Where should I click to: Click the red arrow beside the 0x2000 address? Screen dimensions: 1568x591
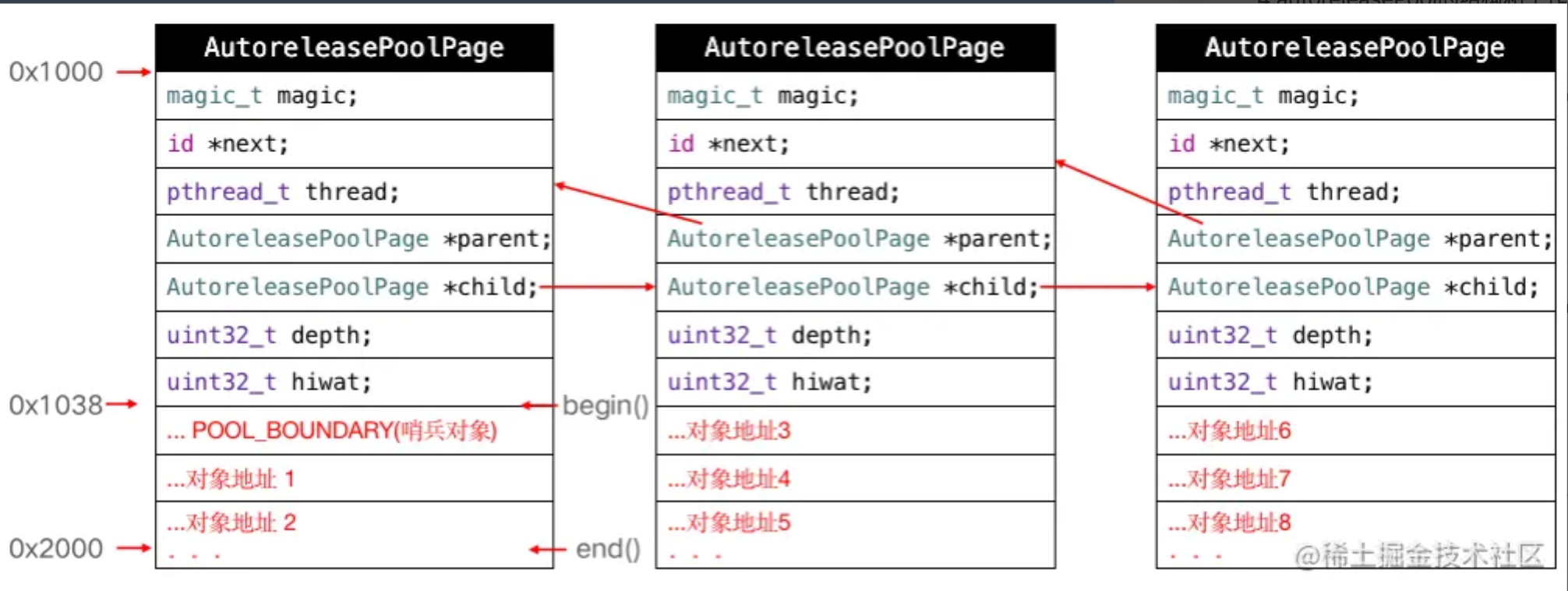pos(133,548)
